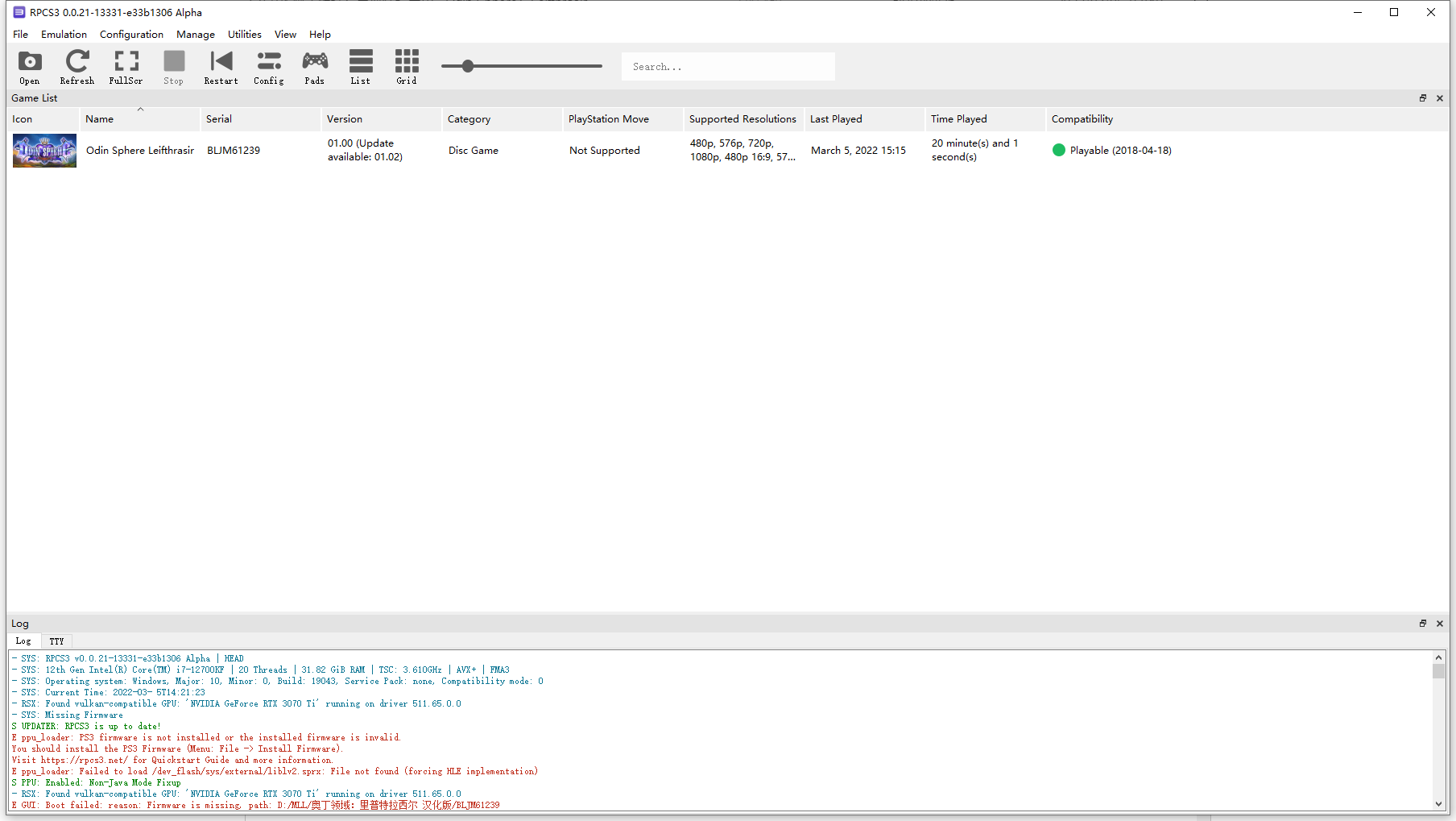Screen dimensions: 1456x821
Task: Switch to Grid view
Action: 407,67
